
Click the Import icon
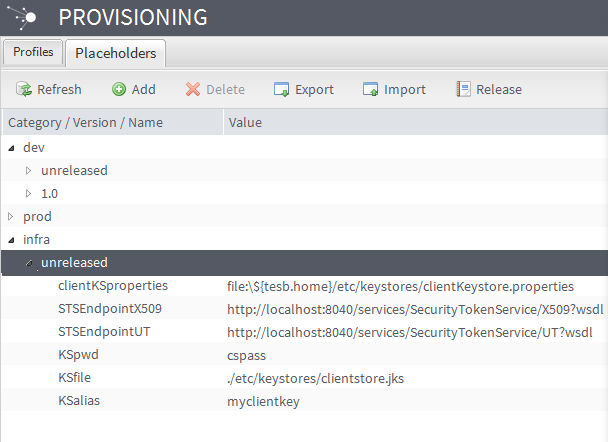pos(371,90)
